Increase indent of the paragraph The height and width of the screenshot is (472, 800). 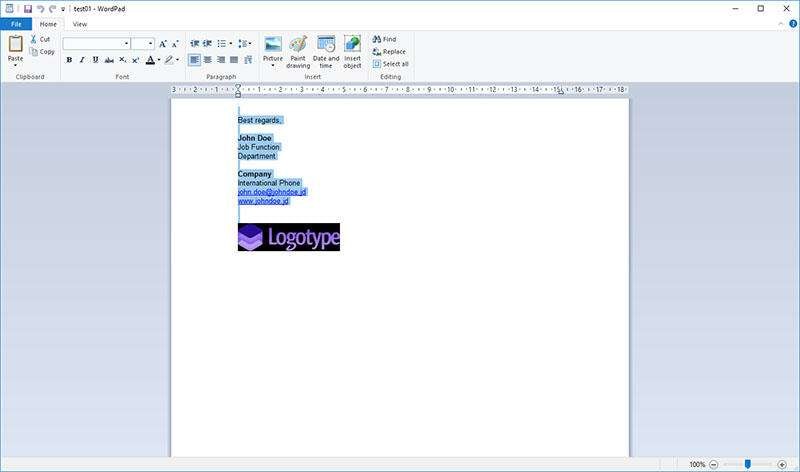pos(207,44)
